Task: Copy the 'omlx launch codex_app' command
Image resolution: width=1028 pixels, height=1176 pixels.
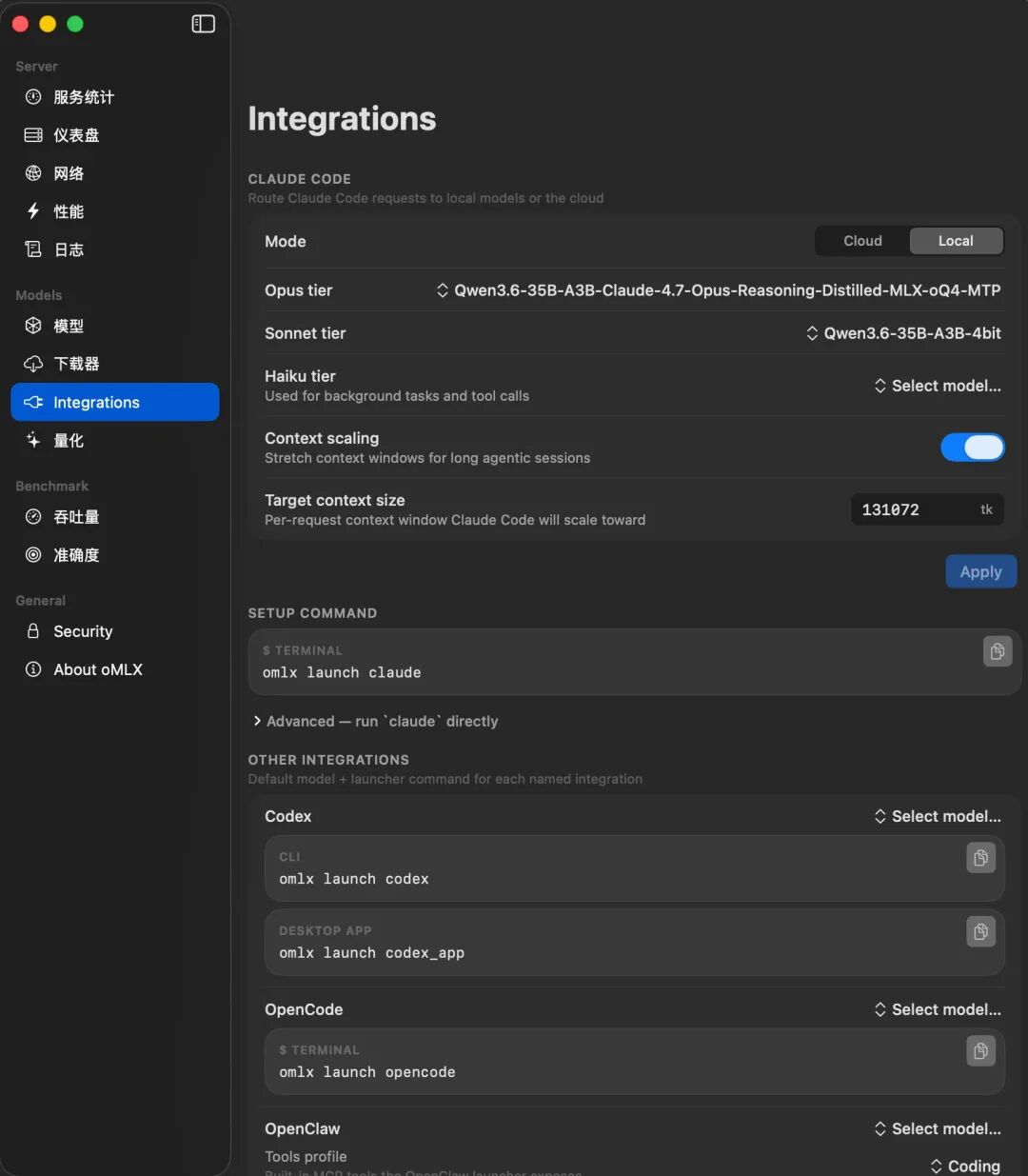Action: [980, 931]
